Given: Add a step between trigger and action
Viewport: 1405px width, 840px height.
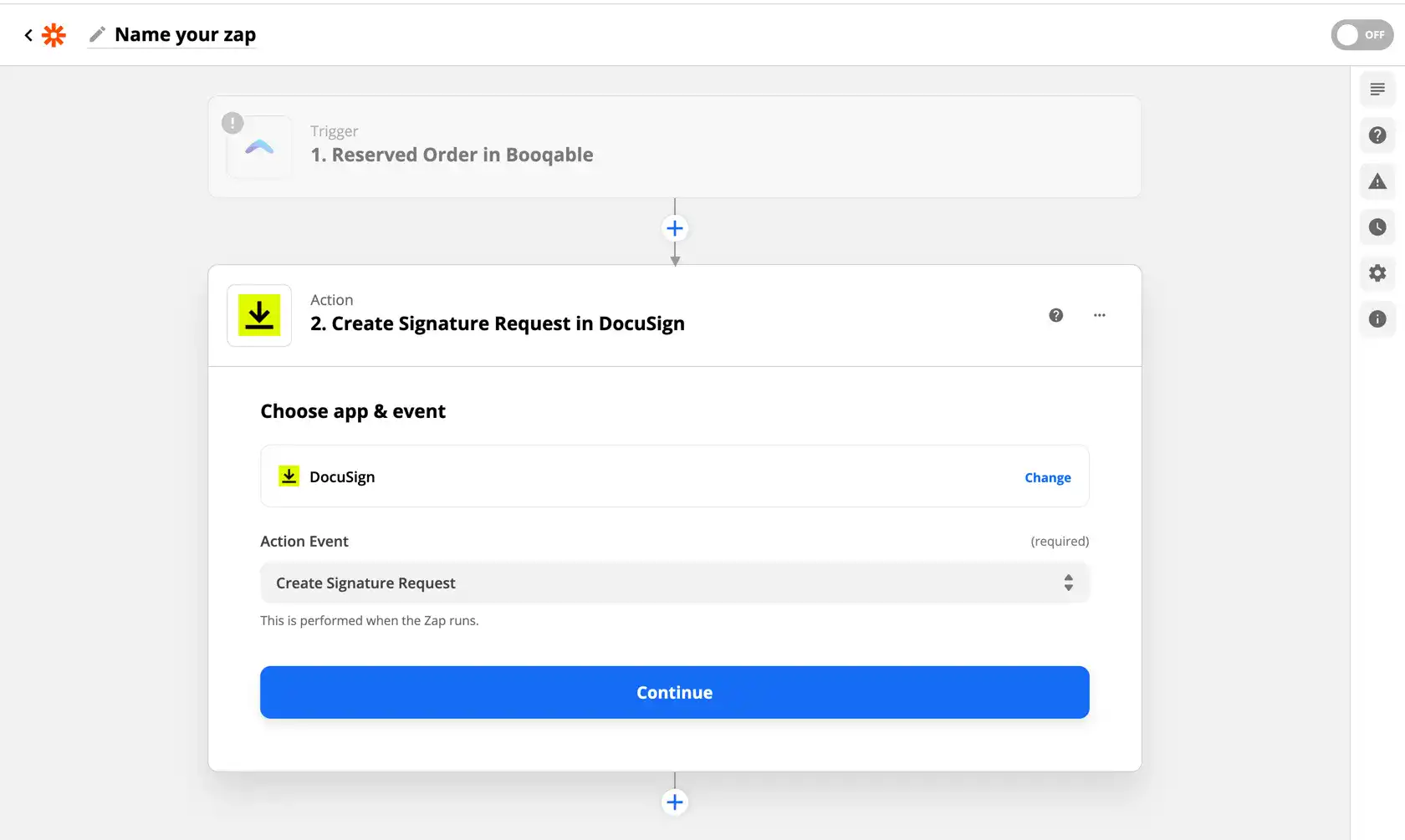Looking at the screenshot, I should point(675,228).
